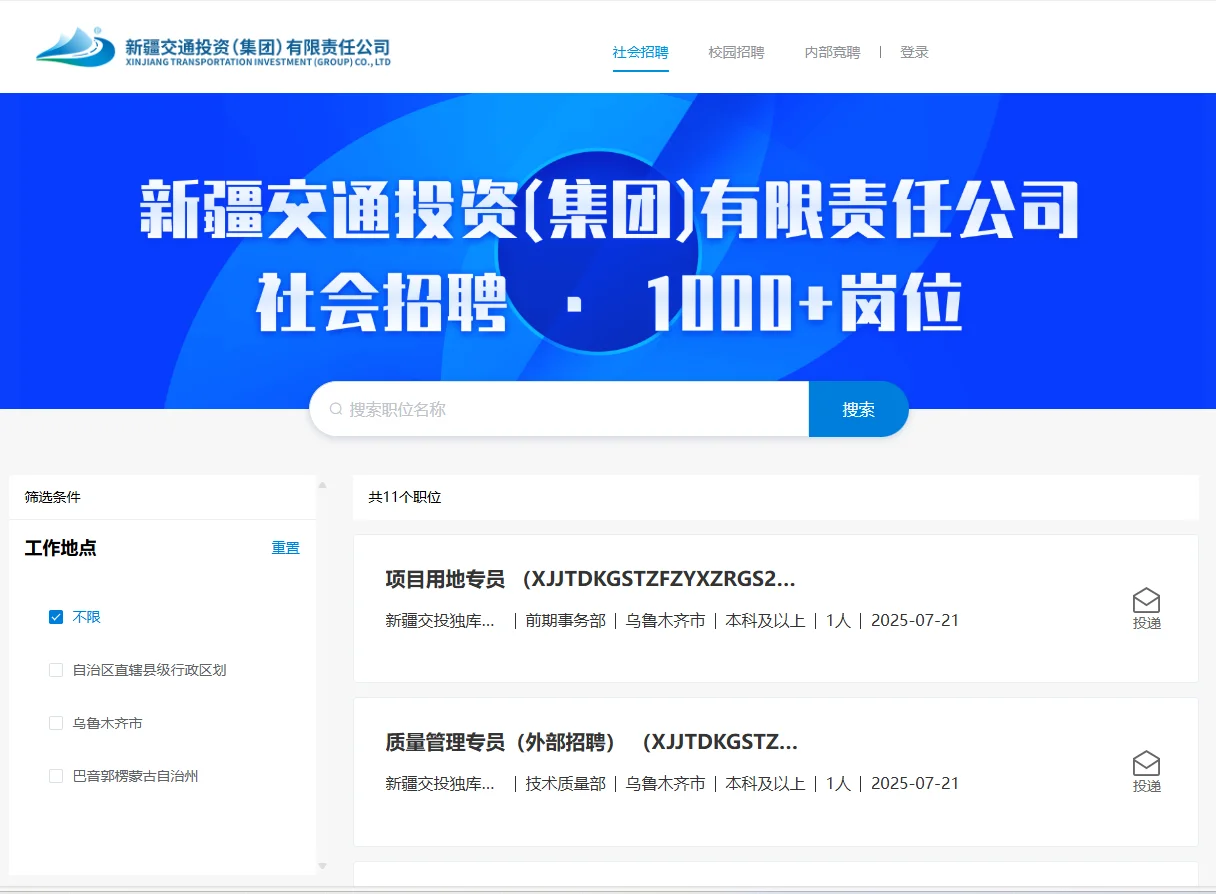Click the magnifier icon in the search box
The image size is (1216, 894).
click(336, 409)
